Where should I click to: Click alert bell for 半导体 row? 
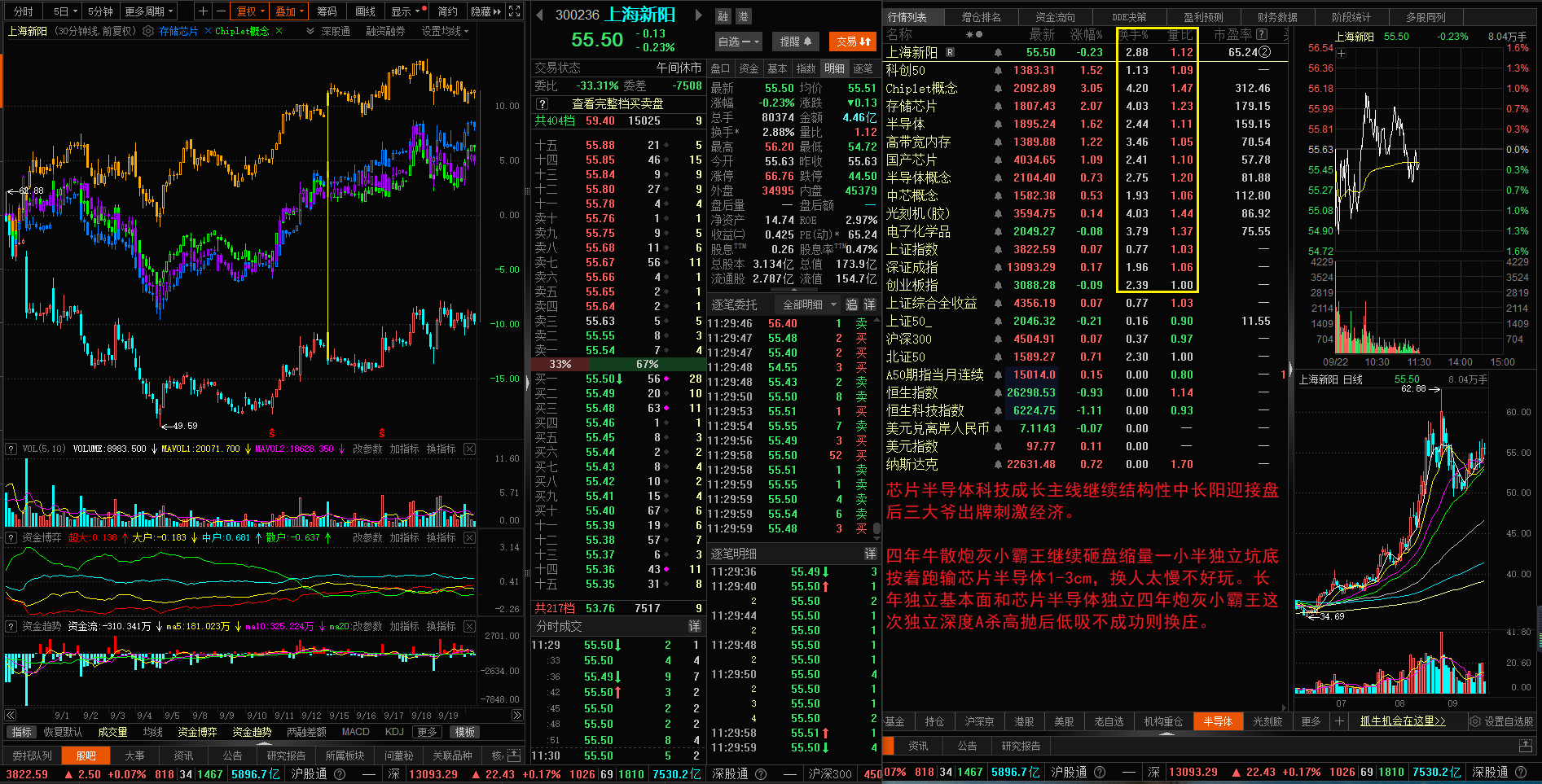point(998,125)
